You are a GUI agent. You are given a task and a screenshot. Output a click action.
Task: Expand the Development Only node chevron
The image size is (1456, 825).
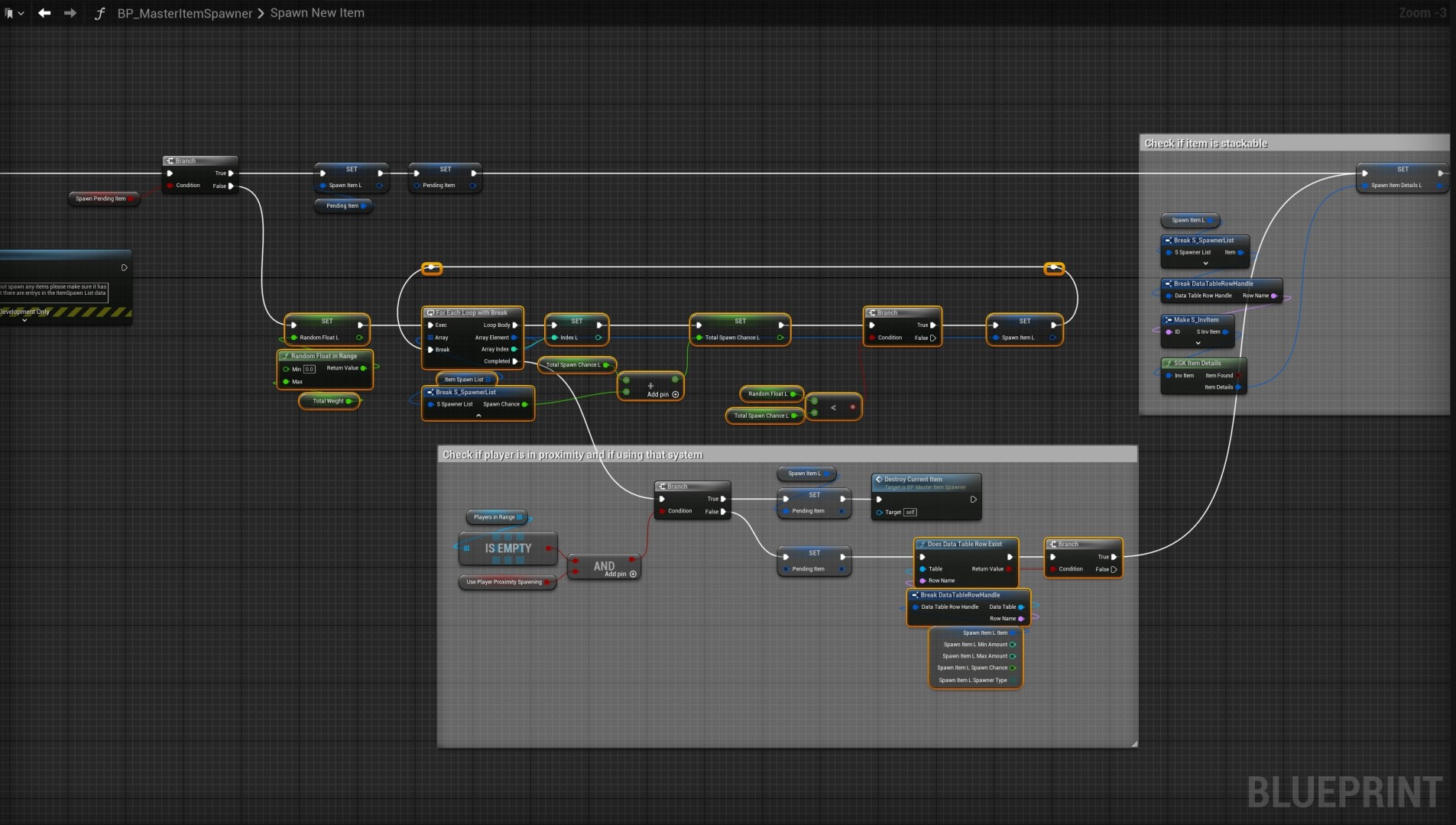(x=24, y=321)
